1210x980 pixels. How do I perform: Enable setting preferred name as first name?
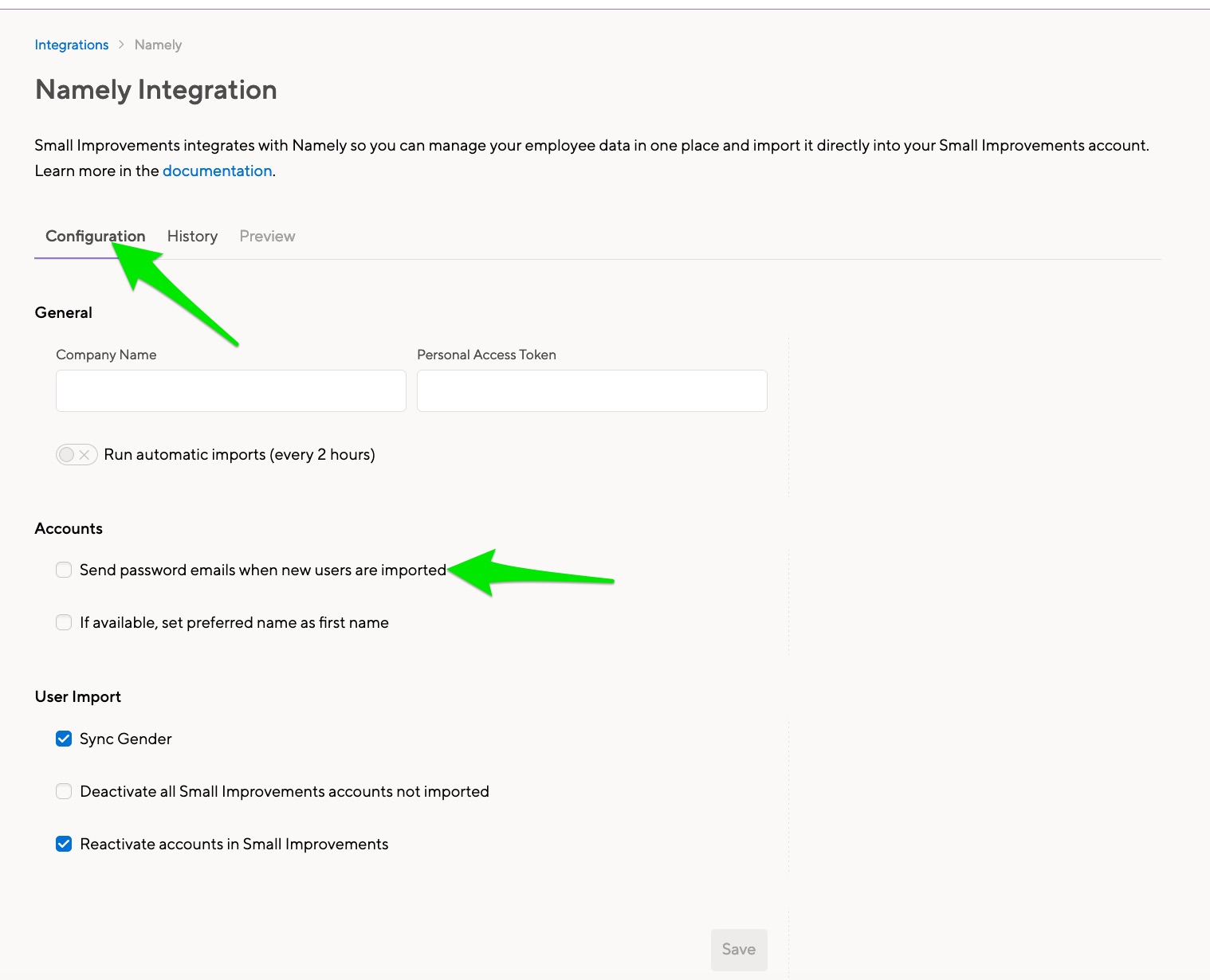(63, 622)
